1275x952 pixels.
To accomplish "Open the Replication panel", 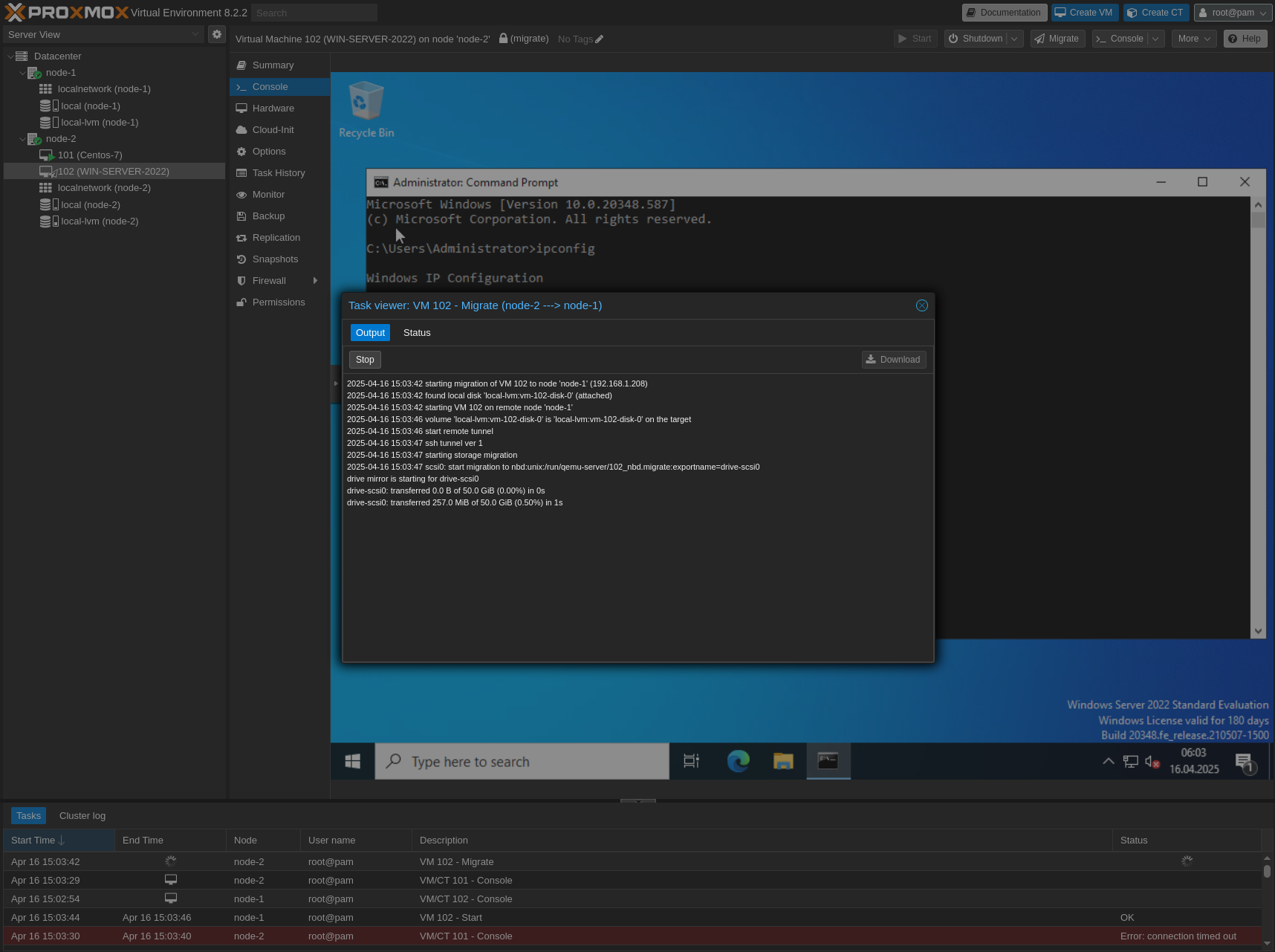I will tap(276, 237).
